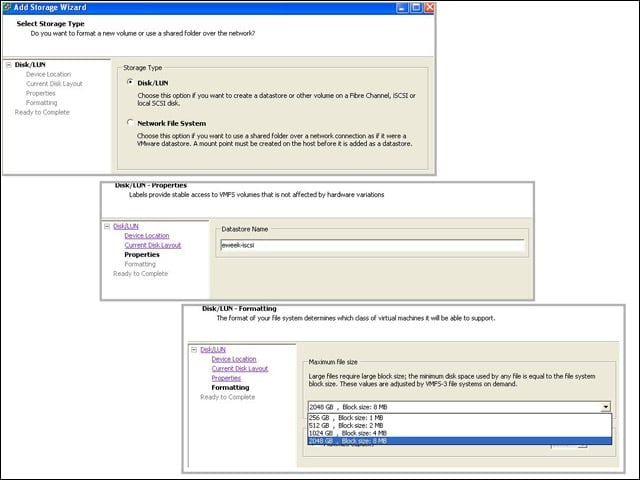The height and width of the screenshot is (480, 640).
Task: Select the Network File System radio button
Action: coord(130,122)
